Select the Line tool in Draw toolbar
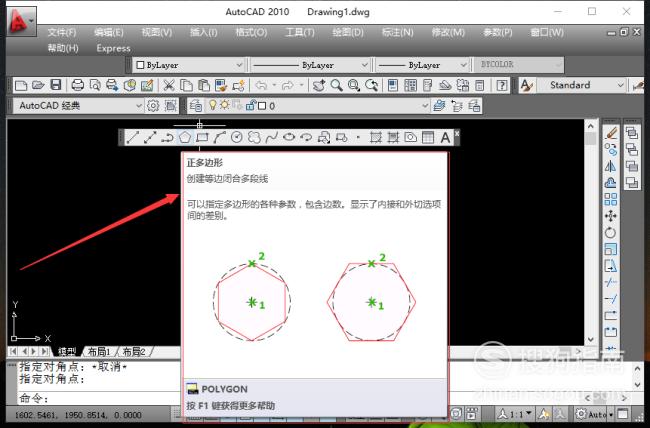This screenshot has width=650, height=428. click(x=133, y=137)
